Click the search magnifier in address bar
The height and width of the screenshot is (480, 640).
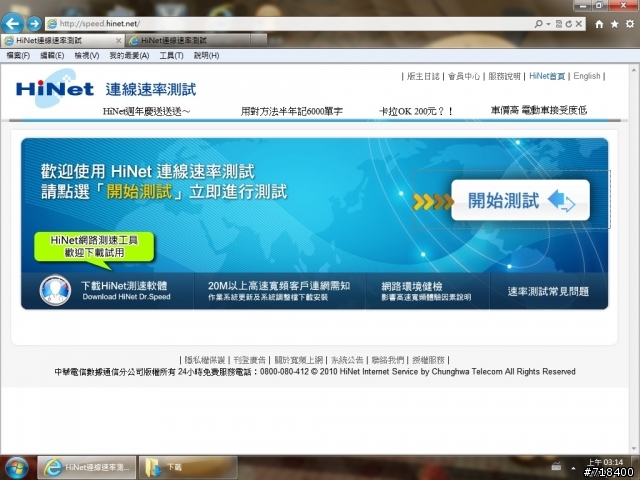(539, 24)
